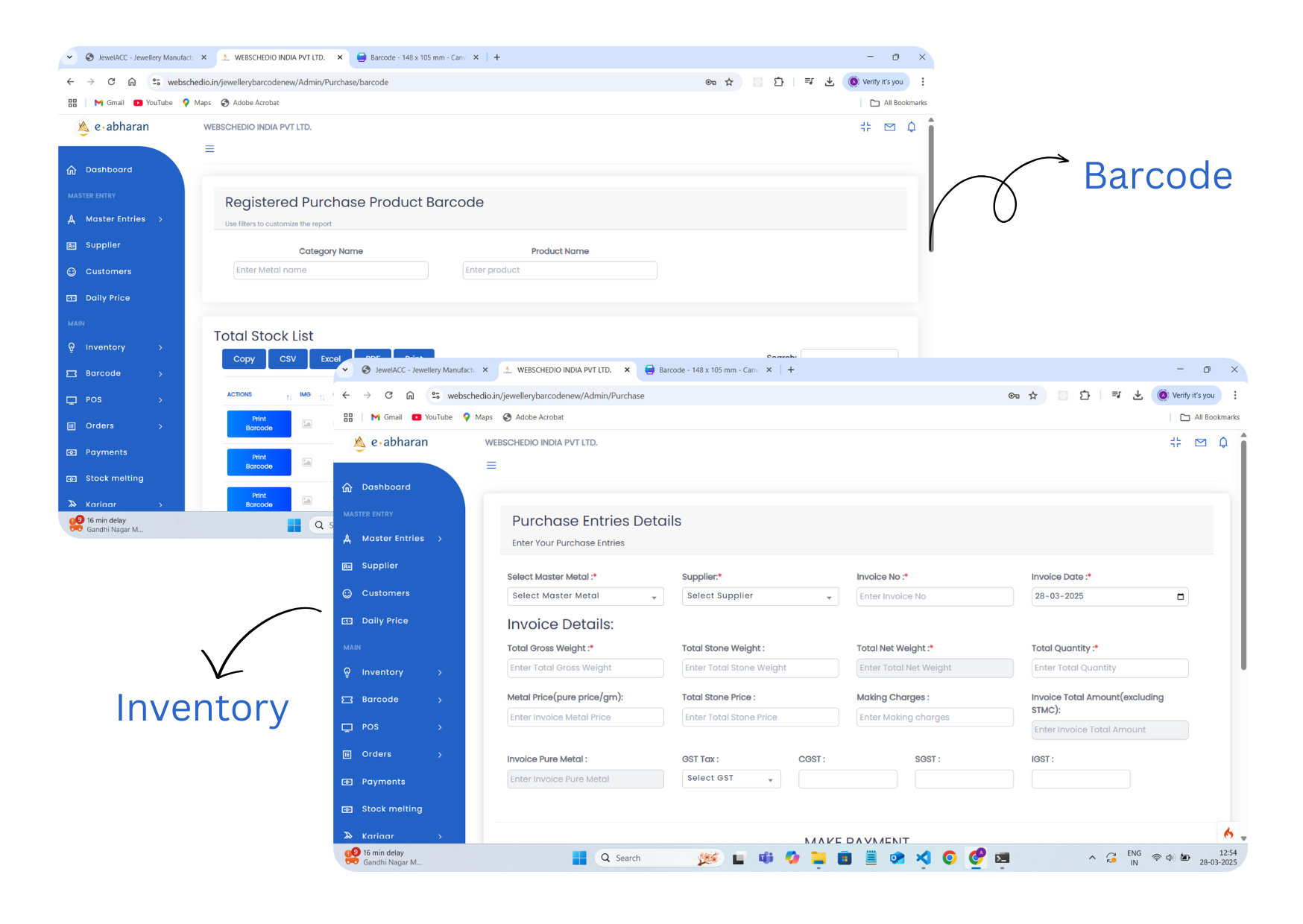1303x924 pixels.
Task: Click vertical scrollbar of front Purchase window
Action: tap(1243, 555)
